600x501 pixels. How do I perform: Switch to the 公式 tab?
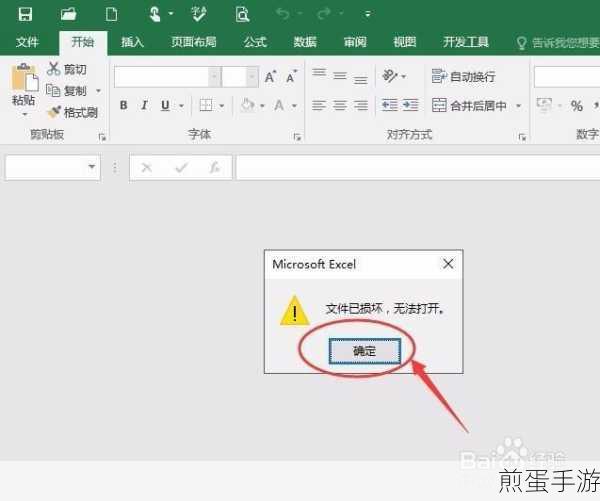coord(255,42)
